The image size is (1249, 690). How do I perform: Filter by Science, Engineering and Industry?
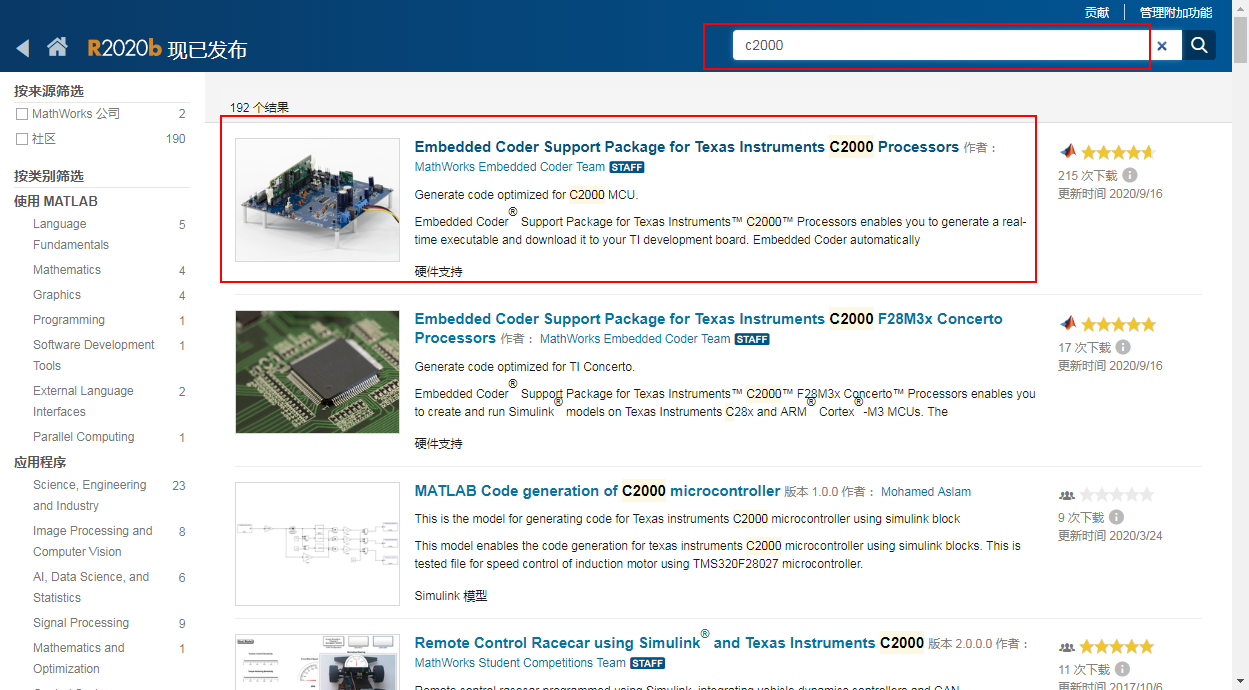[x=90, y=495]
